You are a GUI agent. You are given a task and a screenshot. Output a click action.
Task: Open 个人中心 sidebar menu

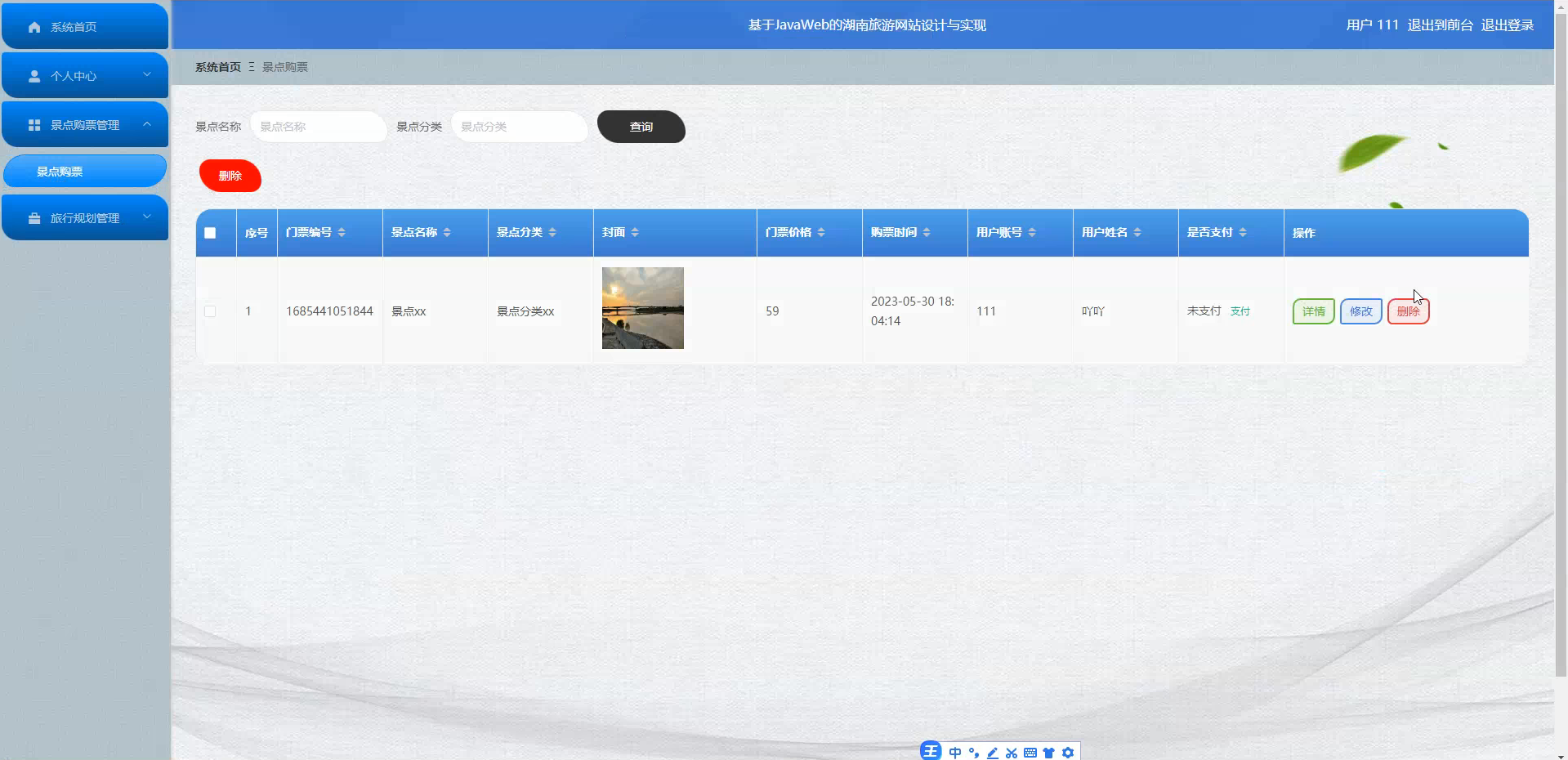pyautogui.click(x=85, y=75)
